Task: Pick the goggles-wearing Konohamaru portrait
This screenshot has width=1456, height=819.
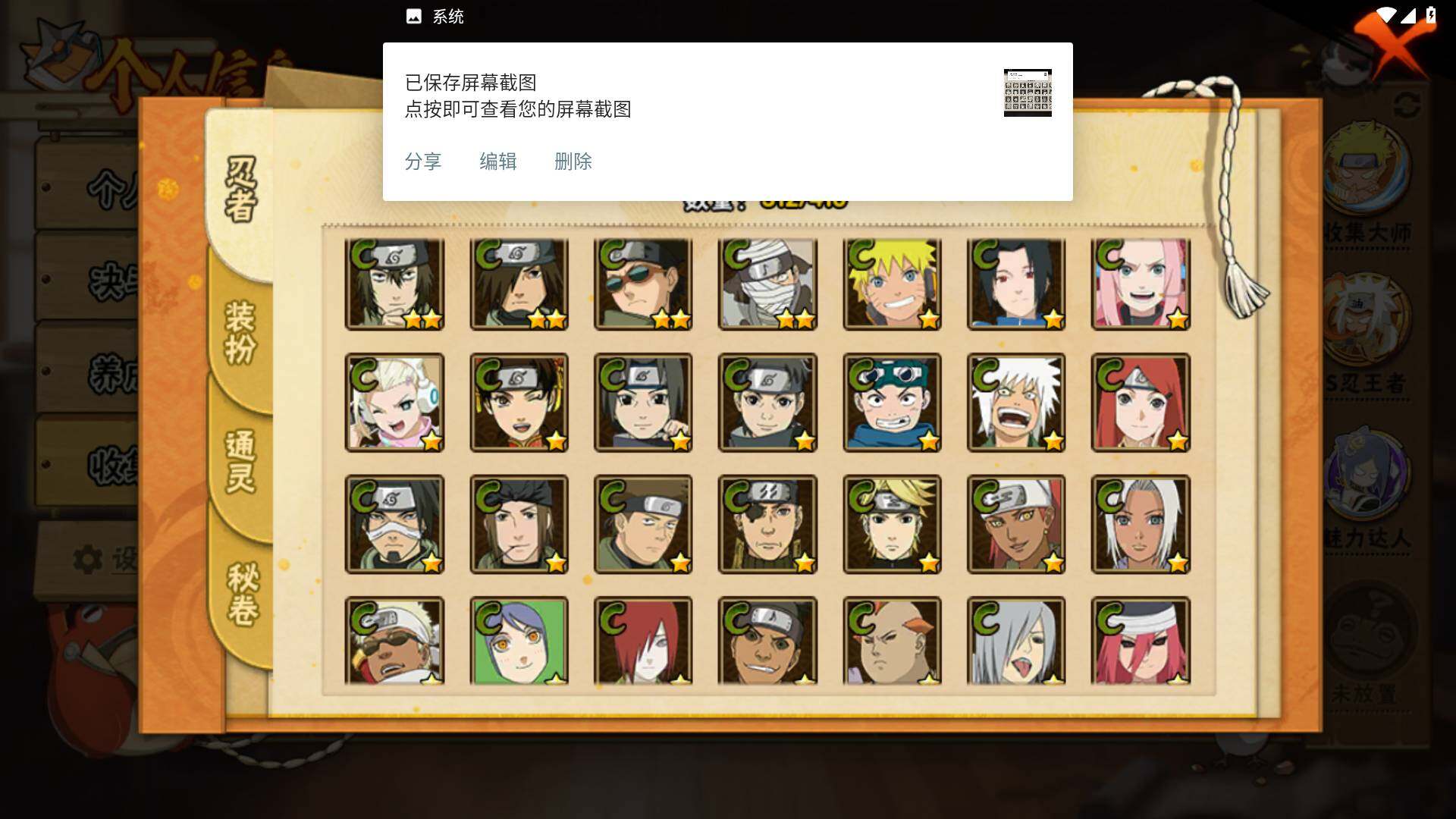Action: pyautogui.click(x=892, y=403)
